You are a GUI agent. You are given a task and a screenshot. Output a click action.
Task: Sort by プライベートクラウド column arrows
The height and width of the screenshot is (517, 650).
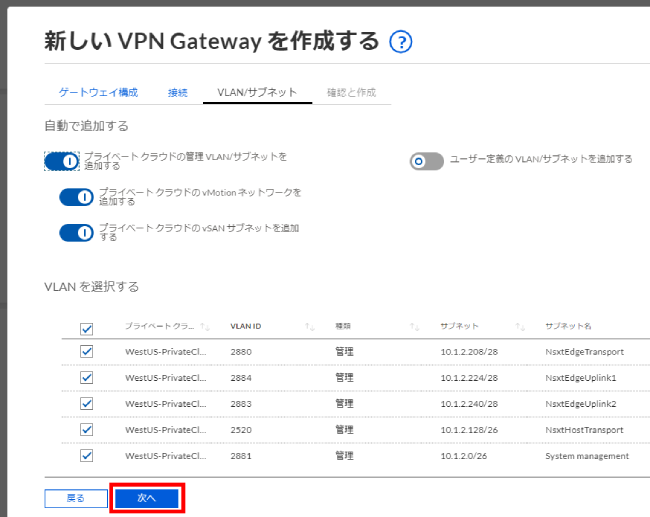click(x=205, y=327)
